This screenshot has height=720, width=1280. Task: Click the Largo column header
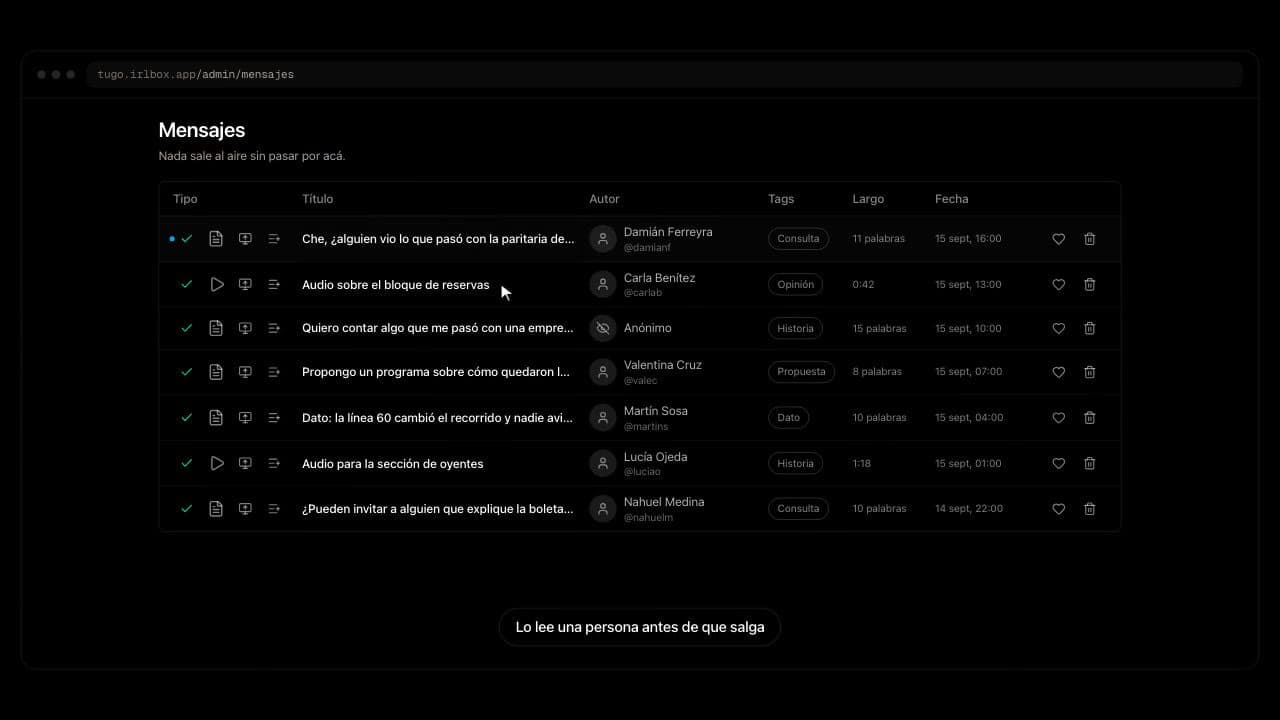coord(868,199)
